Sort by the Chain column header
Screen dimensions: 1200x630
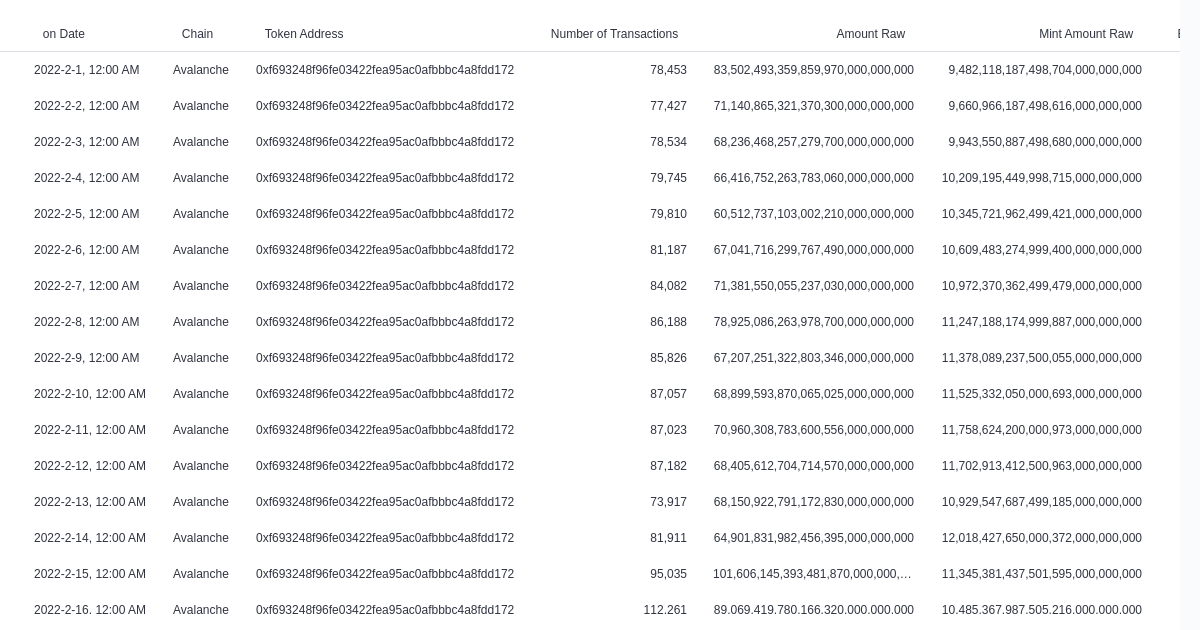197,34
